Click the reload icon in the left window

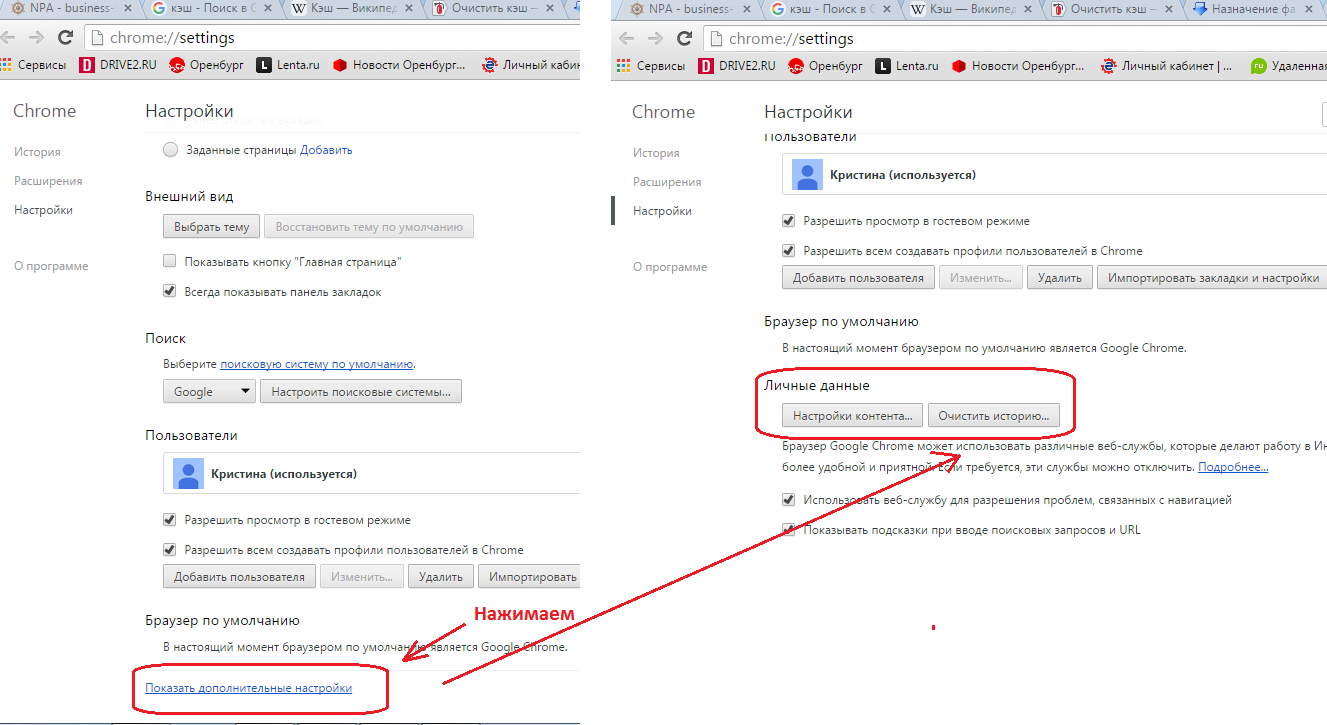point(65,38)
